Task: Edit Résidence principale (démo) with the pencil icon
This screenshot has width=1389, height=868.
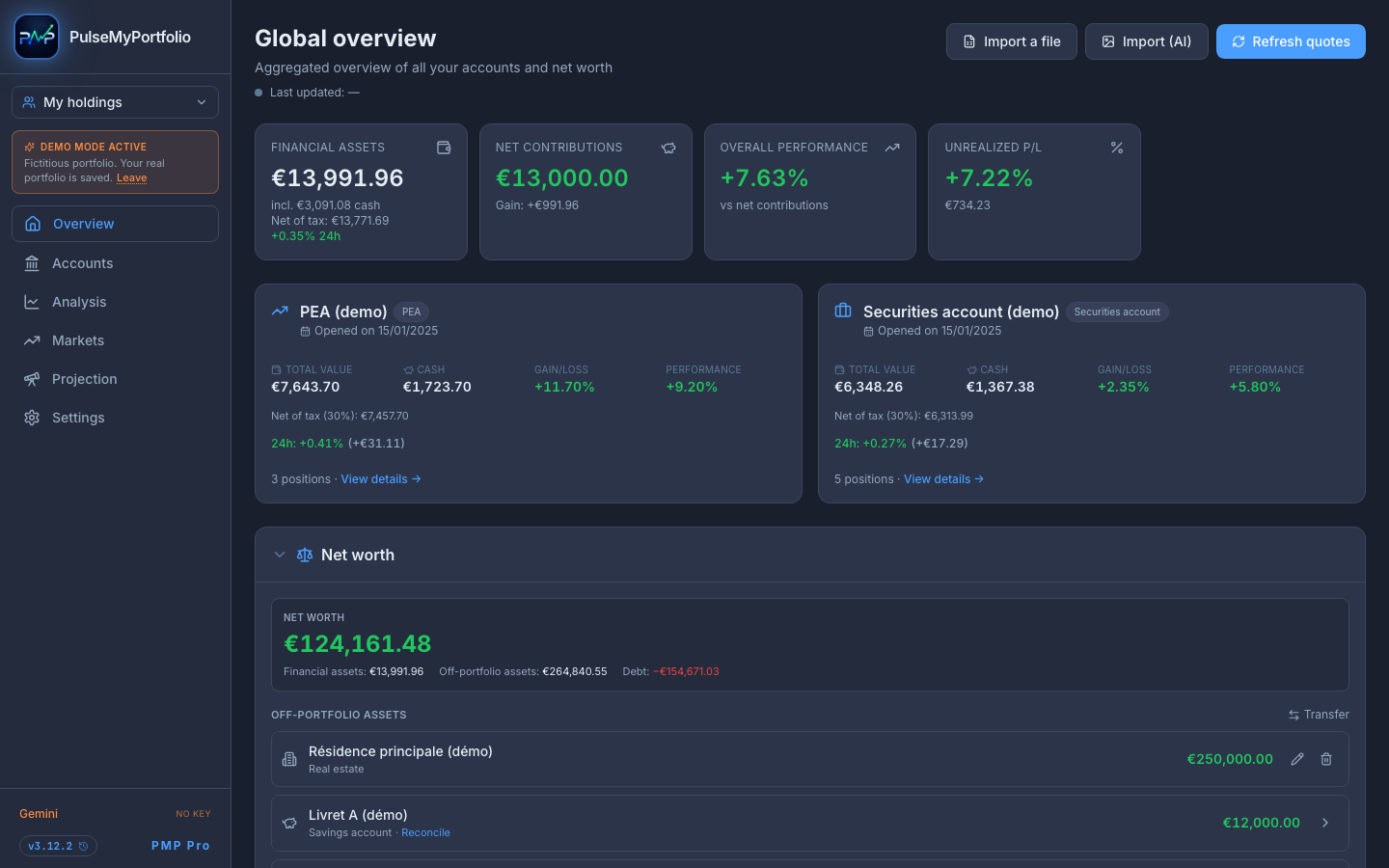Action: [x=1297, y=759]
